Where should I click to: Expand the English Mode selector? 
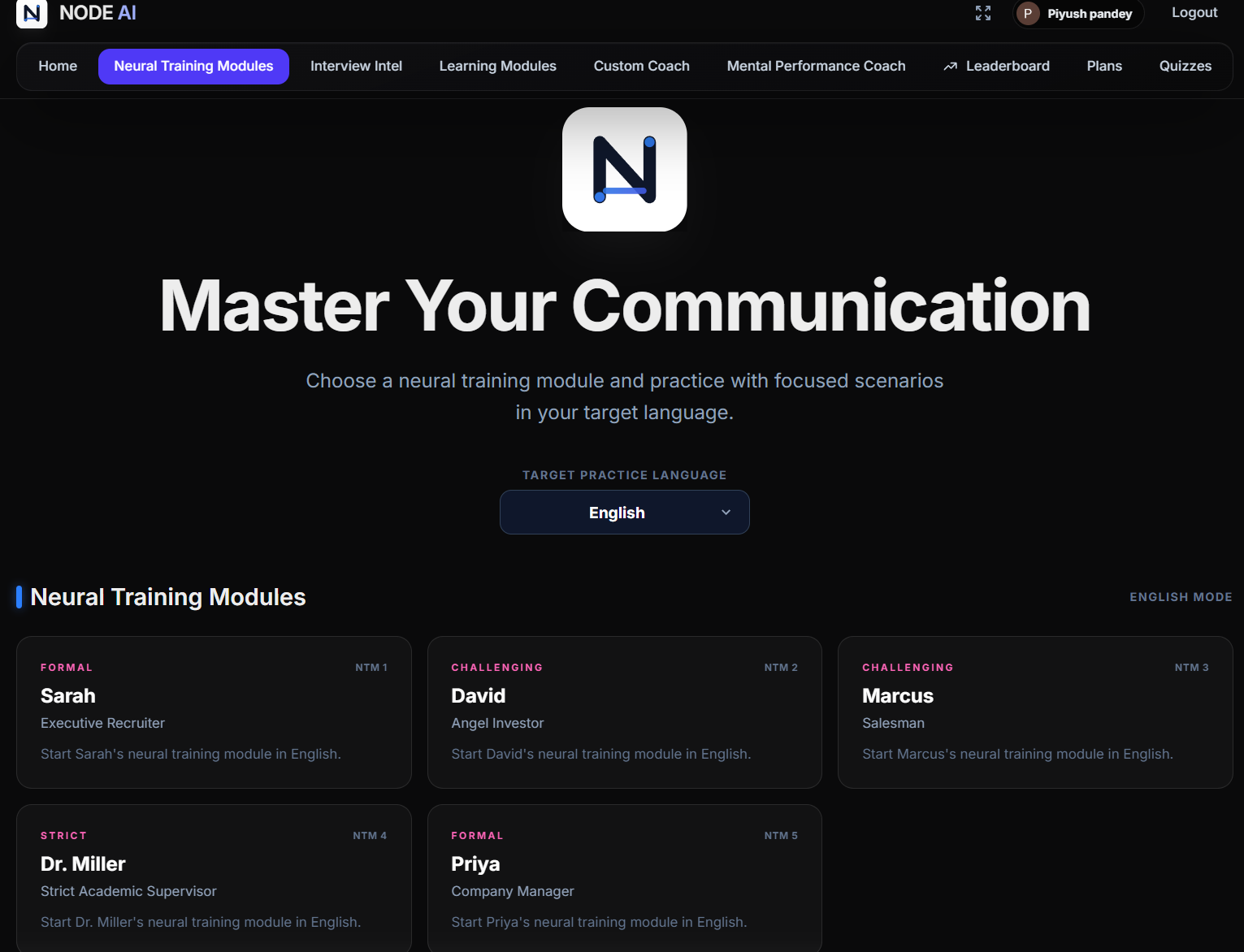[x=1181, y=596]
